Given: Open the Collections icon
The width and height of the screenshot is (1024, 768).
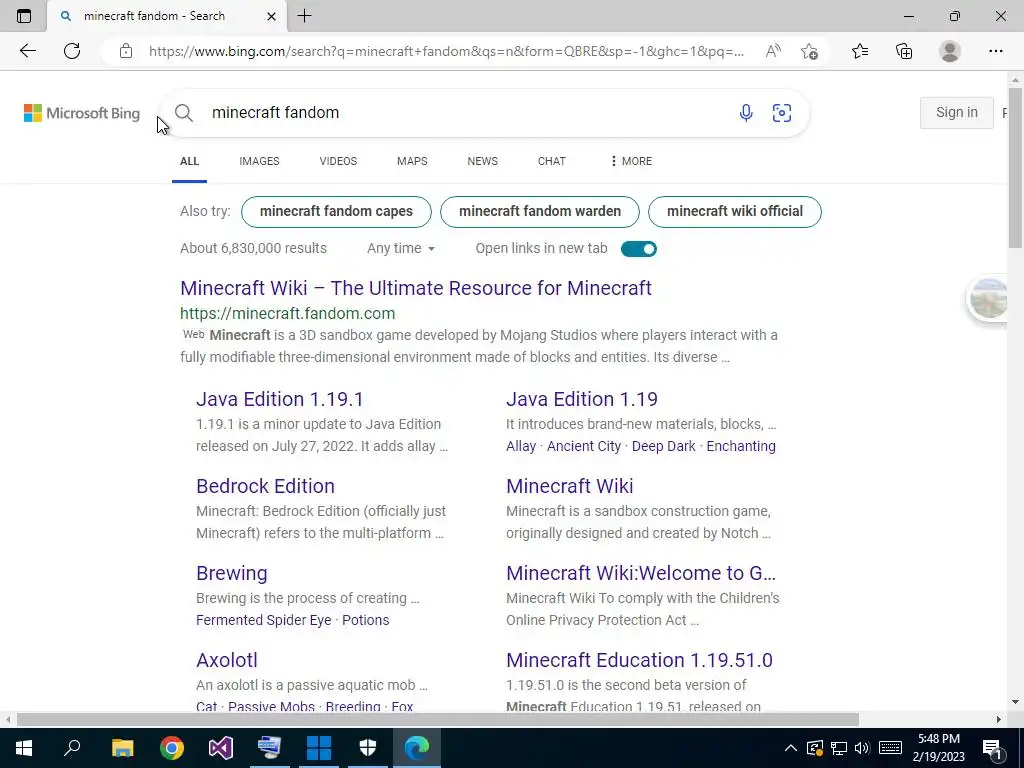Looking at the screenshot, I should point(904,51).
